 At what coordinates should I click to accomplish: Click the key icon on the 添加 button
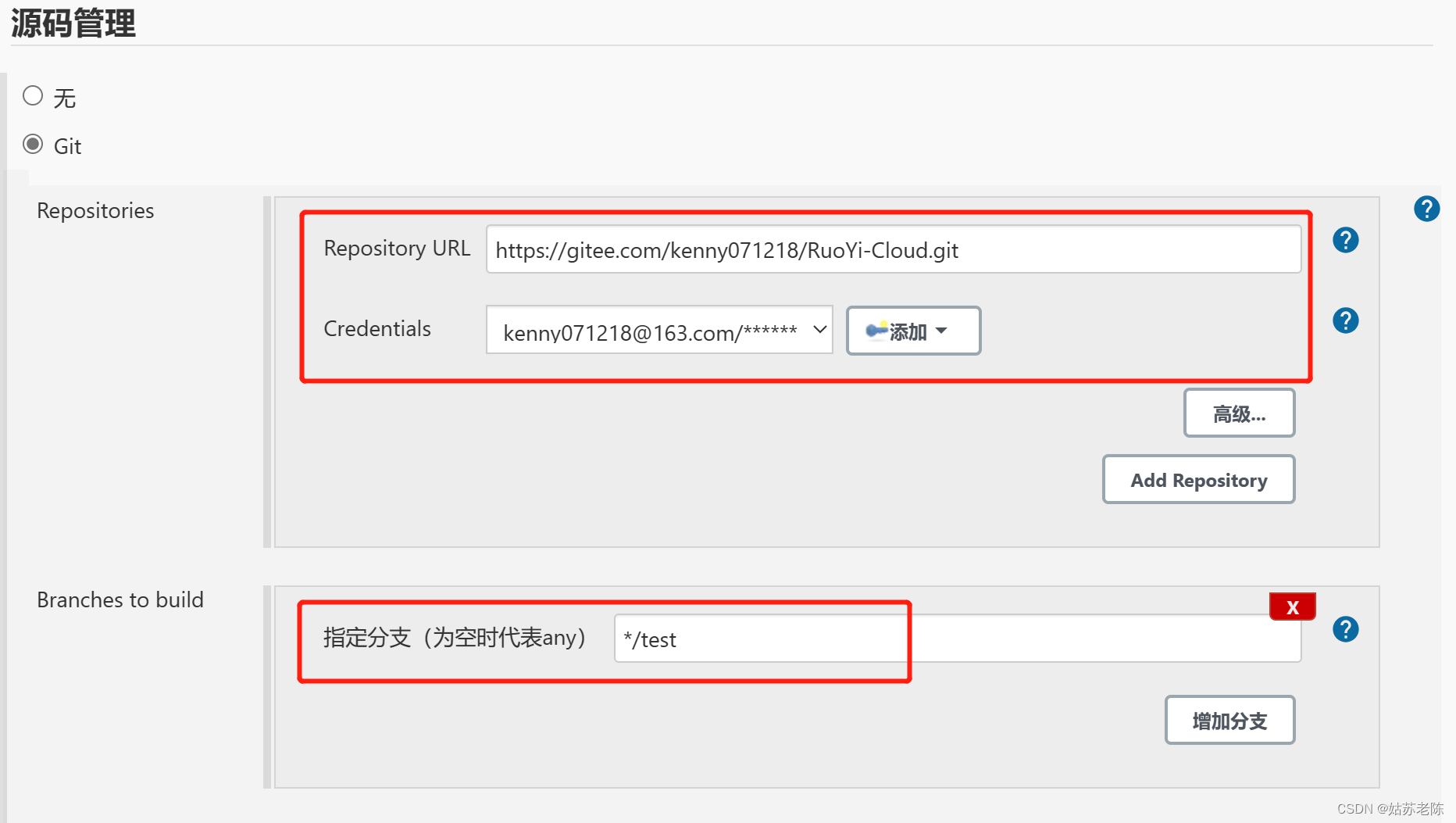(876, 330)
